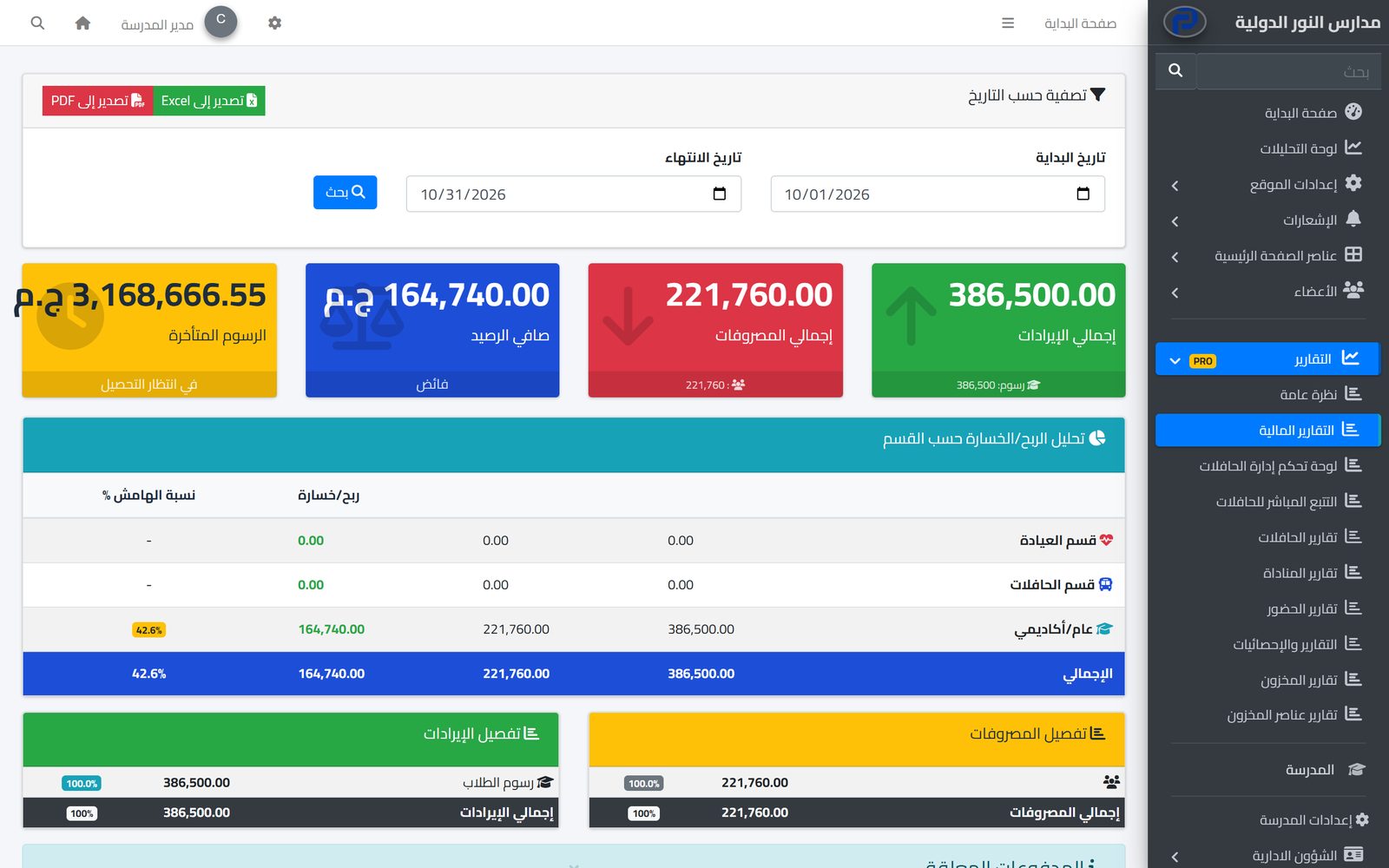
Task: Open تقارير المنادات
Action: tap(1267, 572)
